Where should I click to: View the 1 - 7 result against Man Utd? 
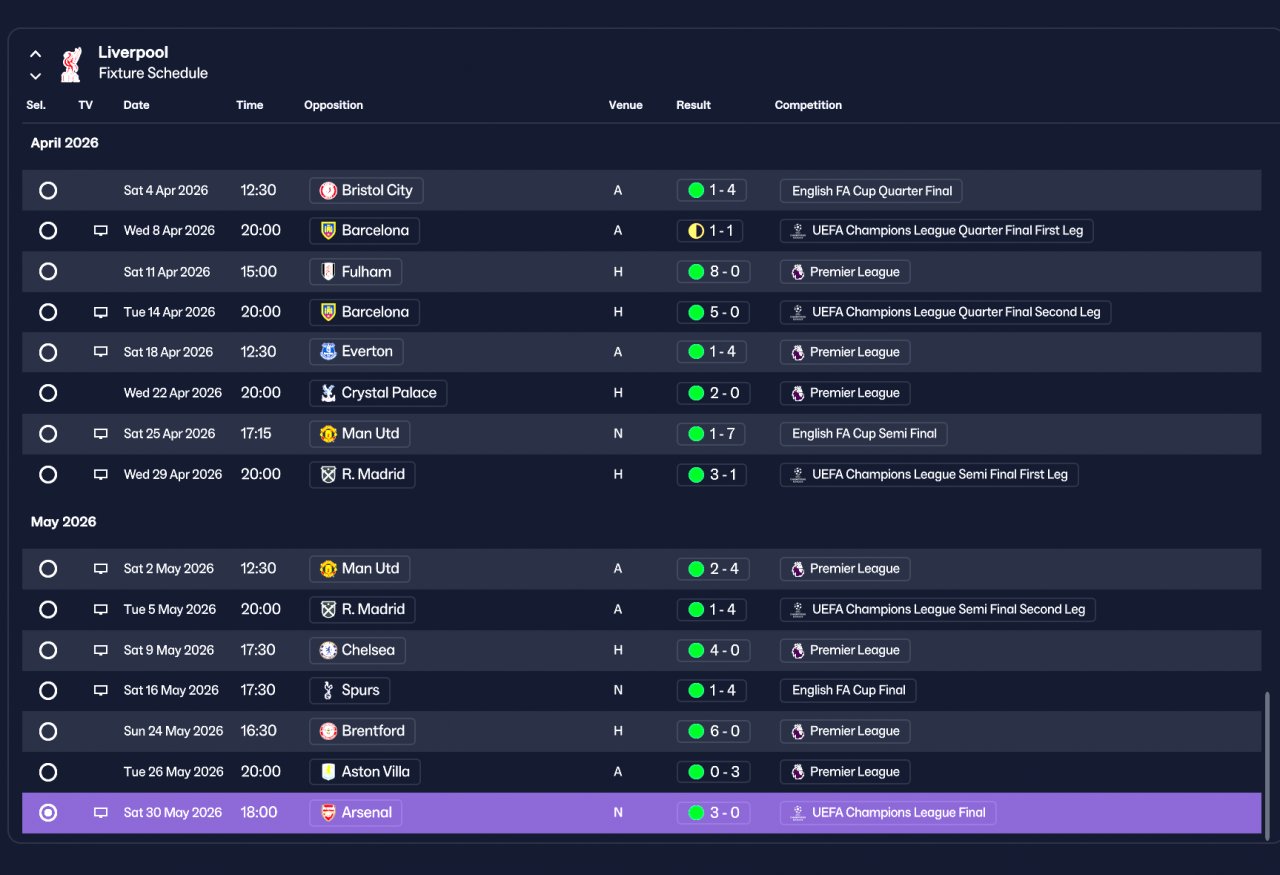(712, 434)
